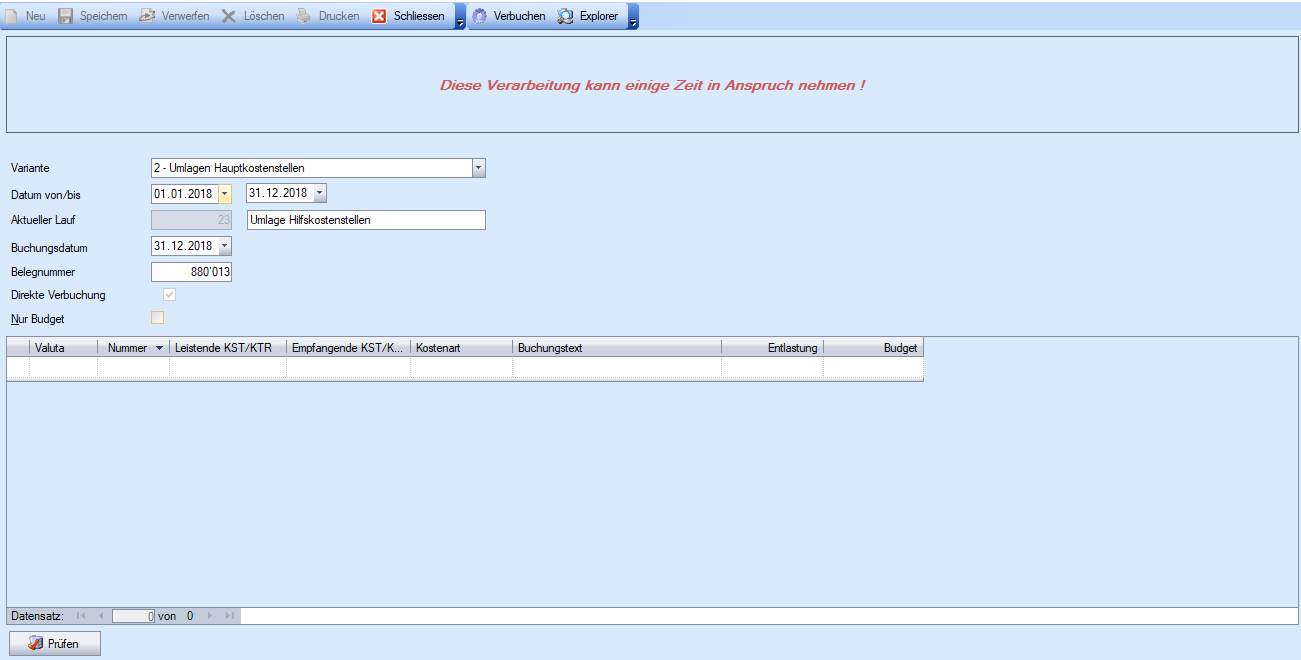Click the Datensatz record number field
This screenshot has width=1301, height=660.
click(x=133, y=616)
